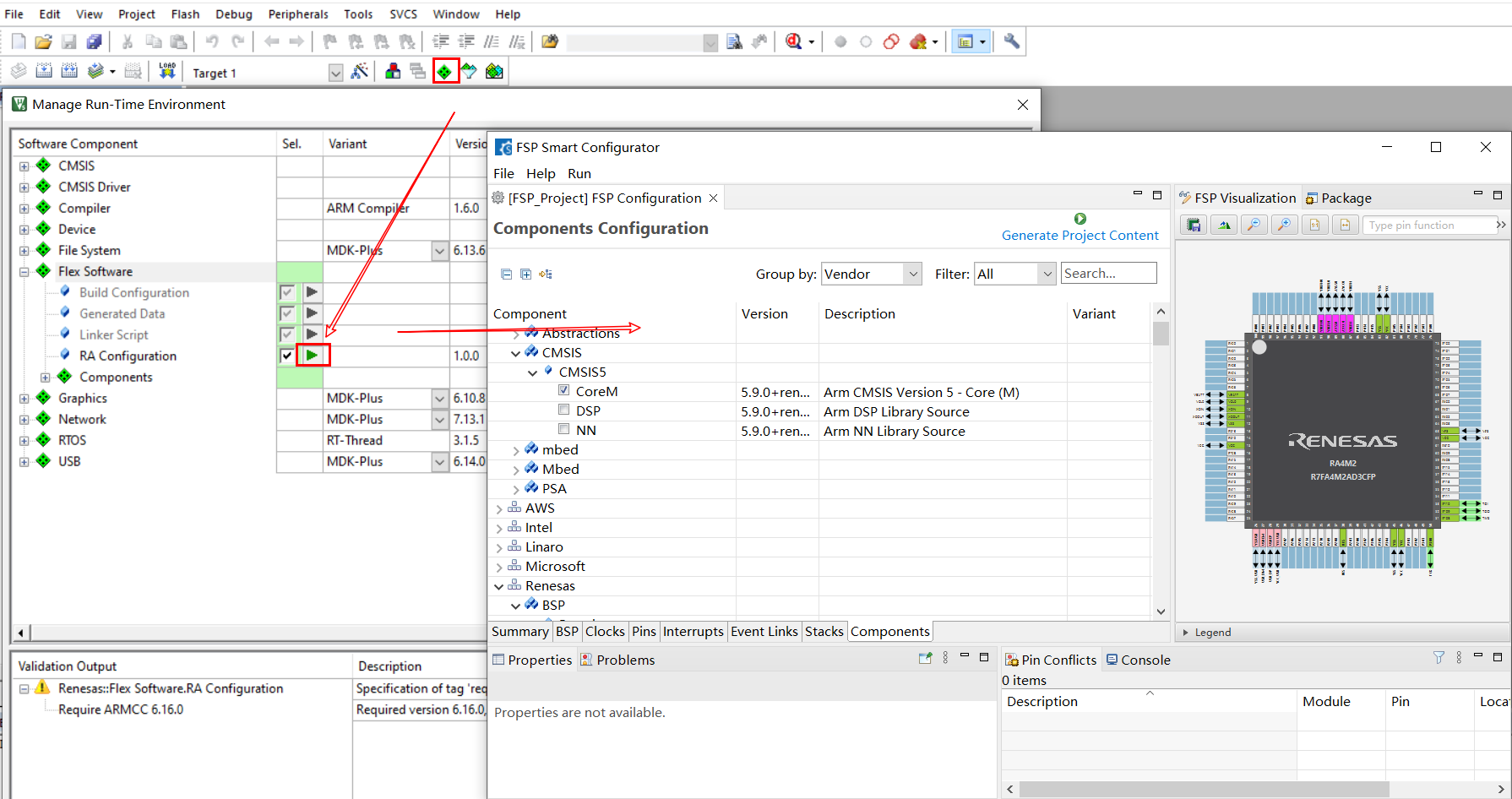Open the Peripherals menu in Keil

[298, 14]
